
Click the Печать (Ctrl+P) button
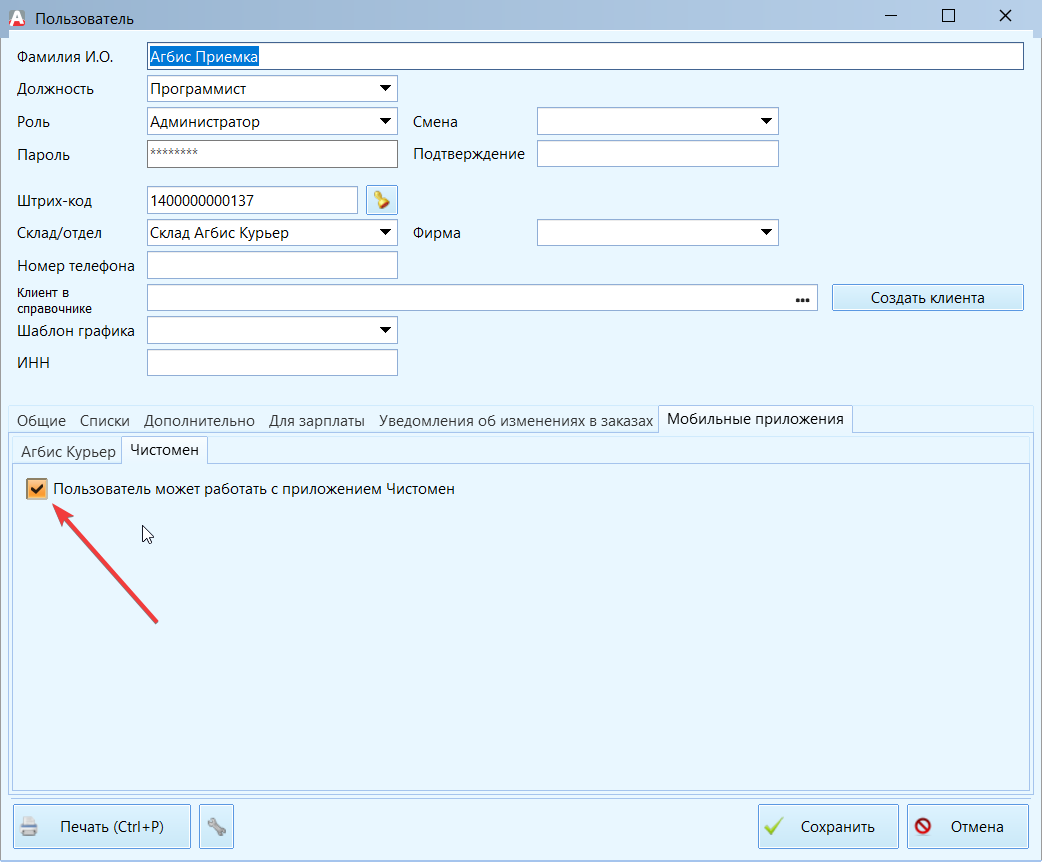[x=102, y=826]
